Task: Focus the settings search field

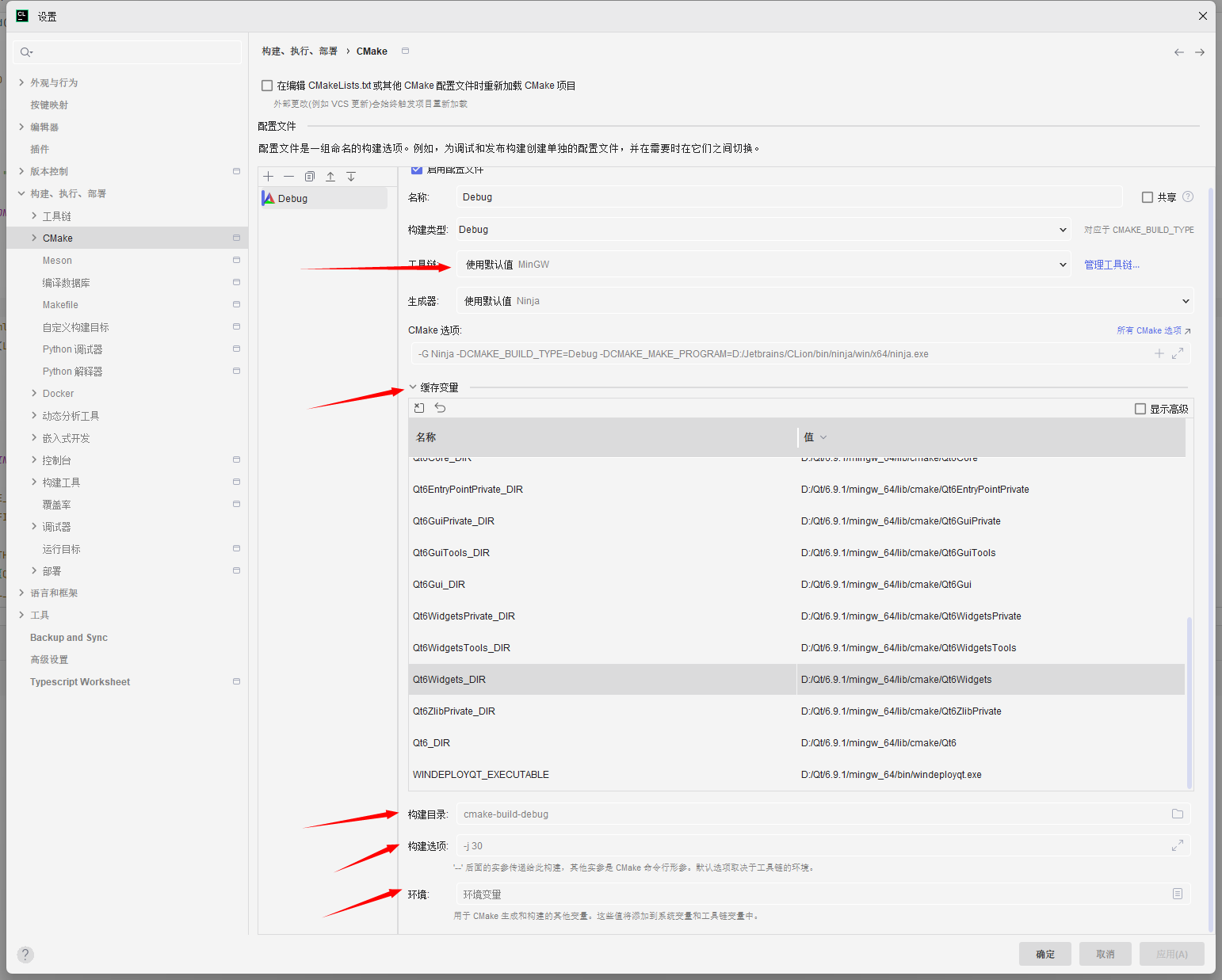Action: (x=128, y=52)
